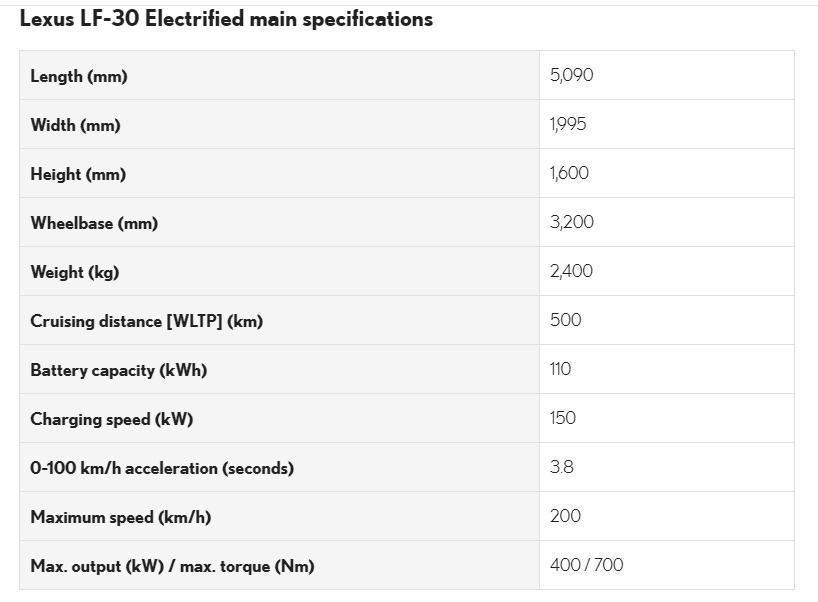Viewport: 818px width, 602px height.
Task: Click the 3,200 wheelbase value
Action: [x=571, y=222]
